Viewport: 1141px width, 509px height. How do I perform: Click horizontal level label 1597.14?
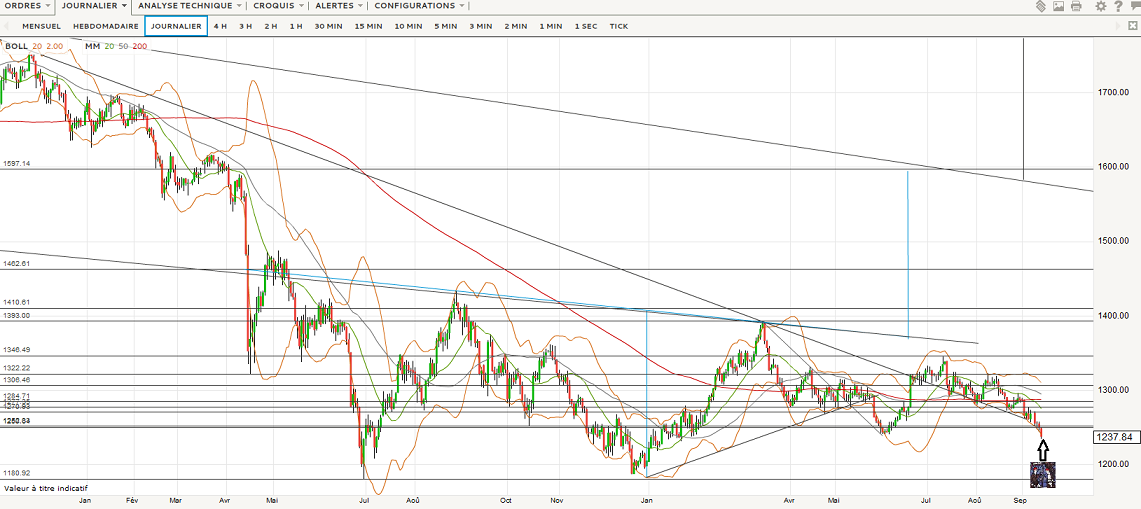click(x=17, y=164)
